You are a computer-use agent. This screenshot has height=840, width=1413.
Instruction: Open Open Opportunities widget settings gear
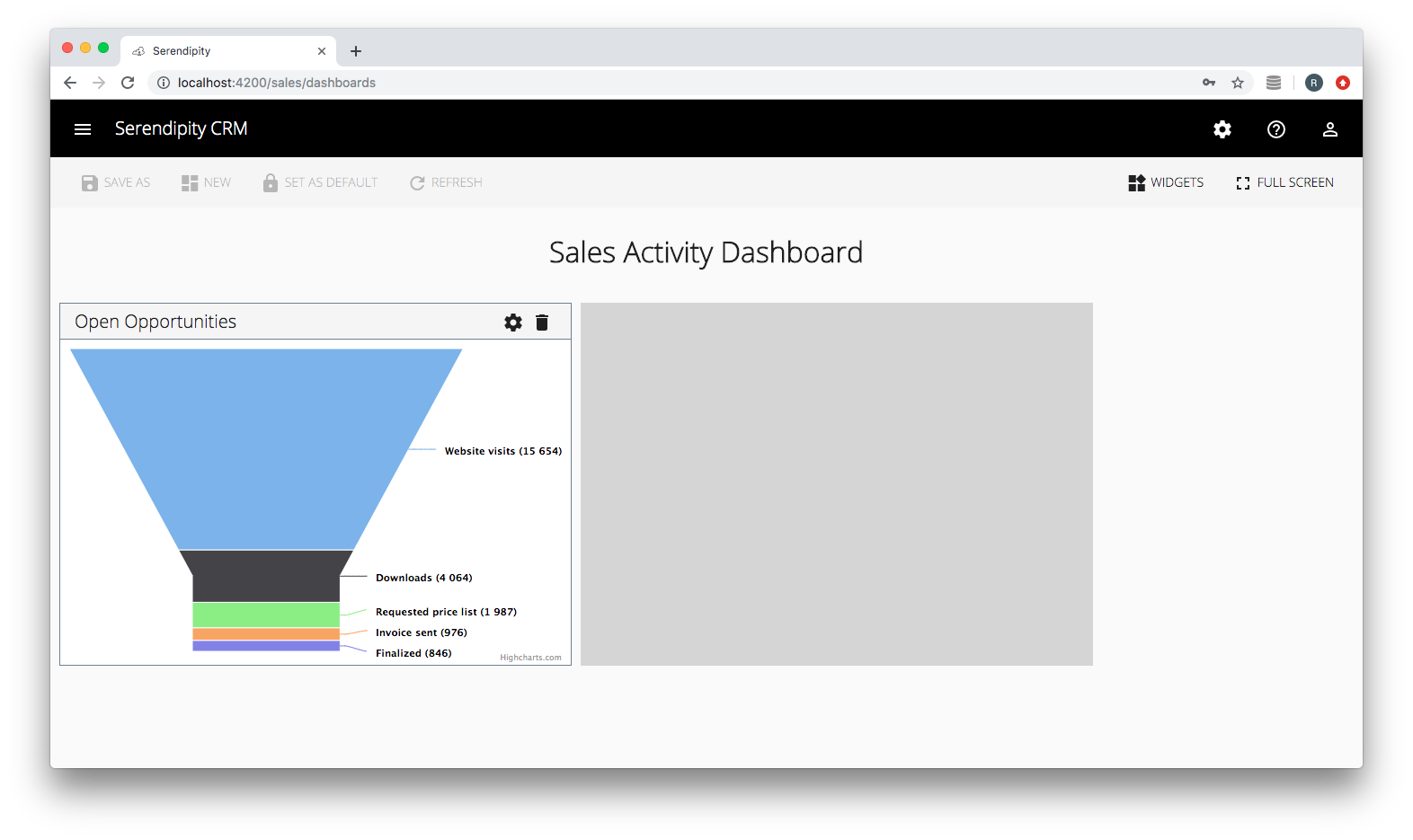point(513,323)
